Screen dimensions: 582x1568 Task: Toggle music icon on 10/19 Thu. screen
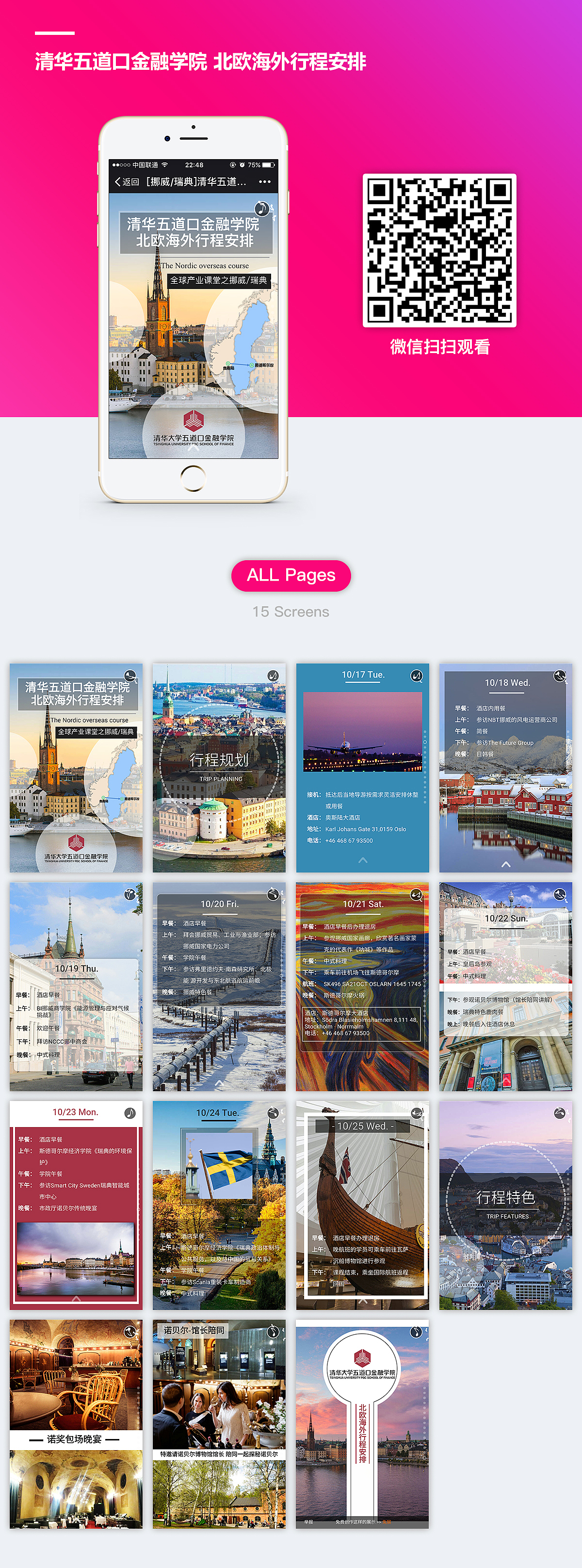coord(130,894)
